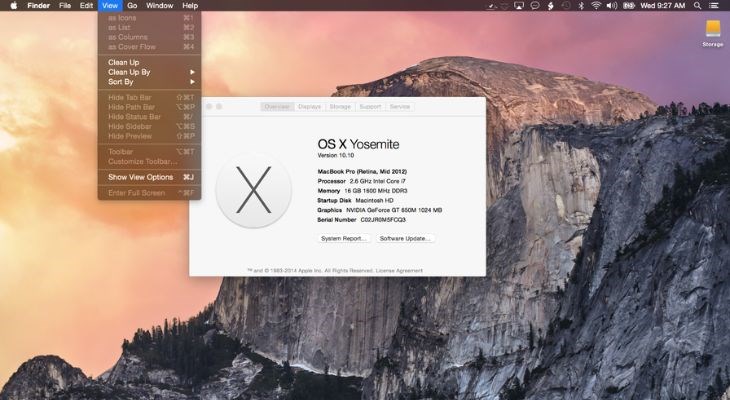
Task: Click the Startup Disk Macintosh HD line
Action: [355, 201]
